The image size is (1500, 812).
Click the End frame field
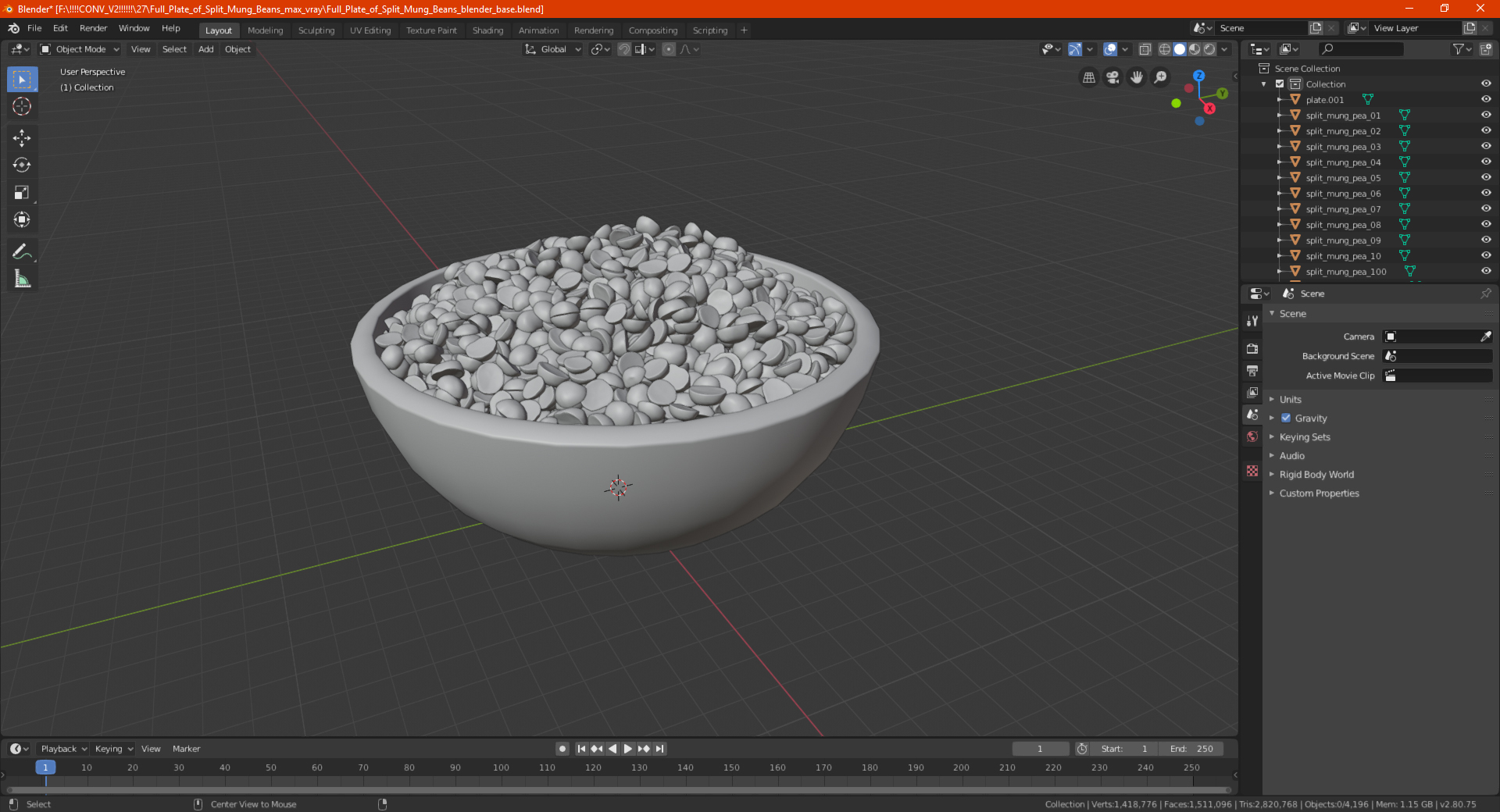pyautogui.click(x=1191, y=749)
